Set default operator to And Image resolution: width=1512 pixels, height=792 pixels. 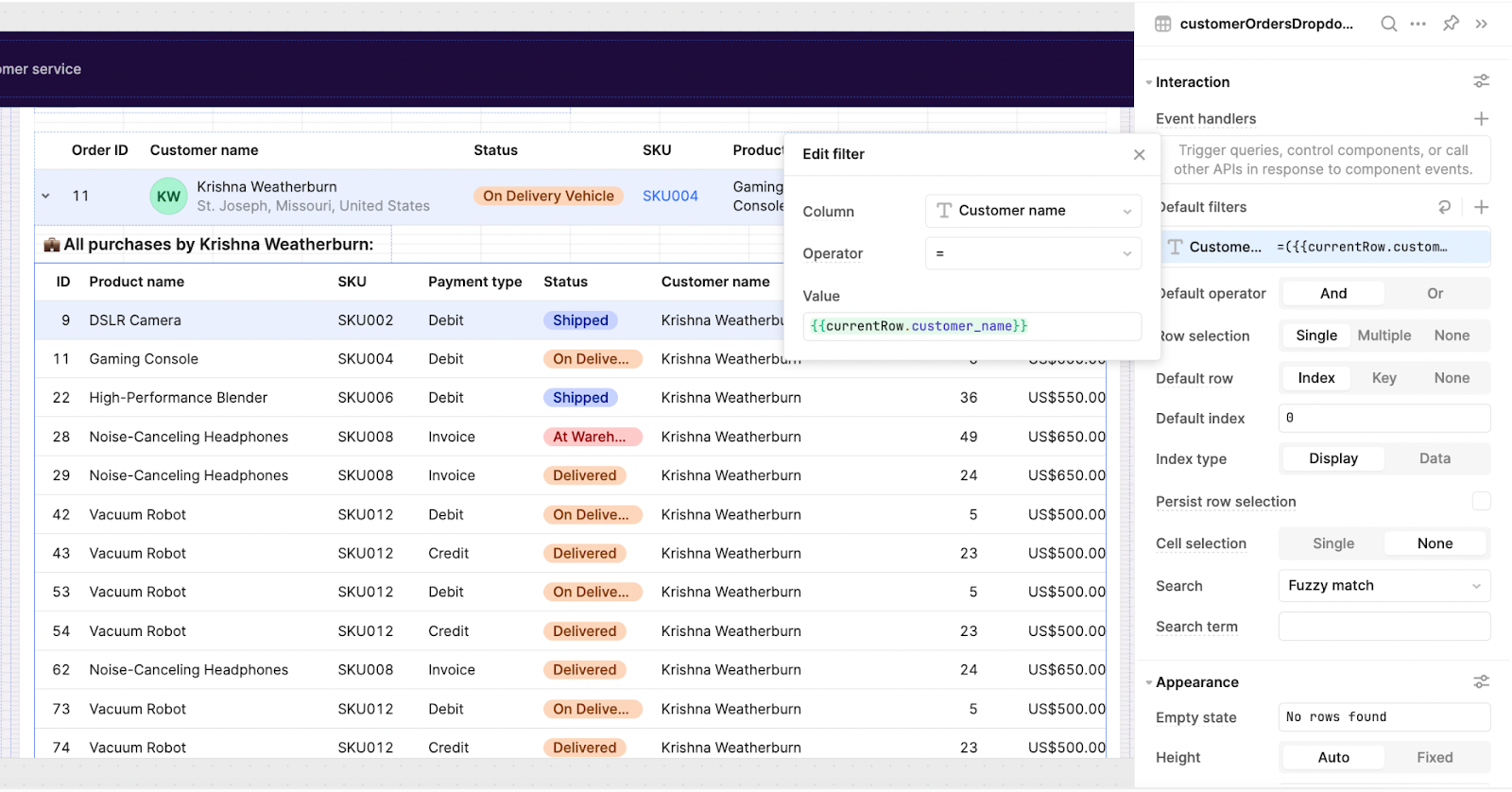pos(1333,294)
